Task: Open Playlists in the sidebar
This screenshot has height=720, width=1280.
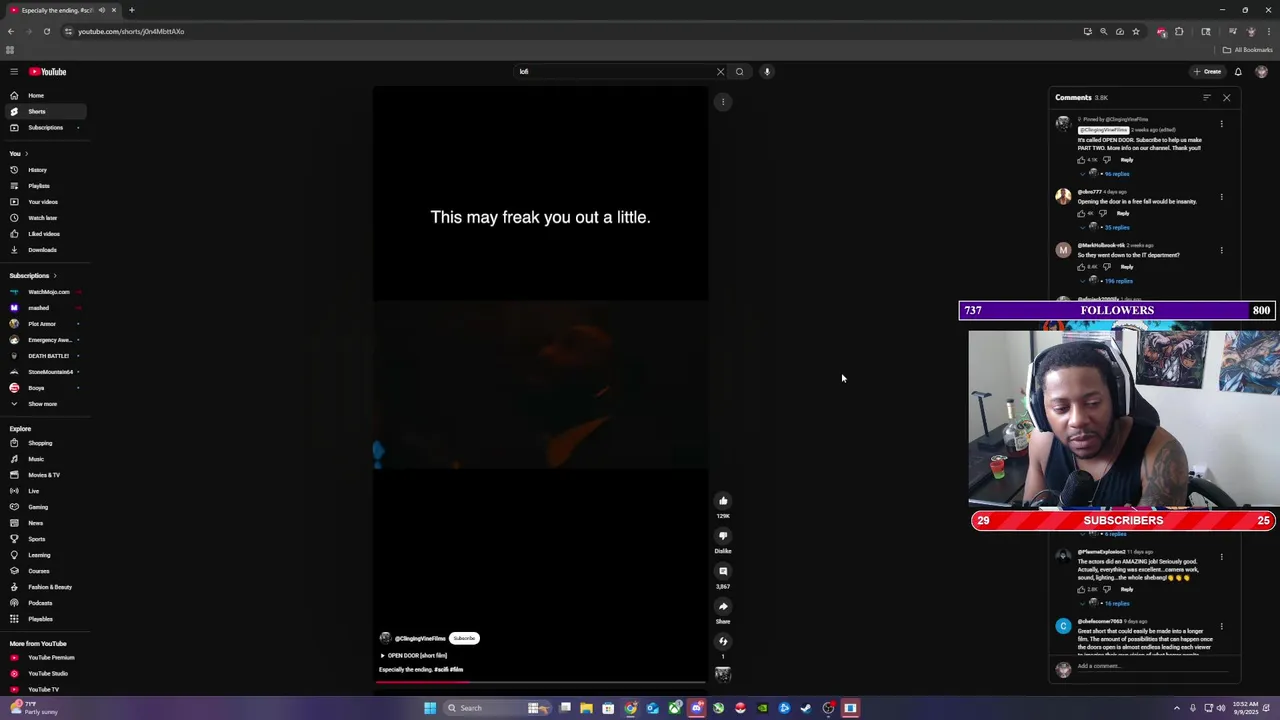Action: pyautogui.click(x=44, y=186)
